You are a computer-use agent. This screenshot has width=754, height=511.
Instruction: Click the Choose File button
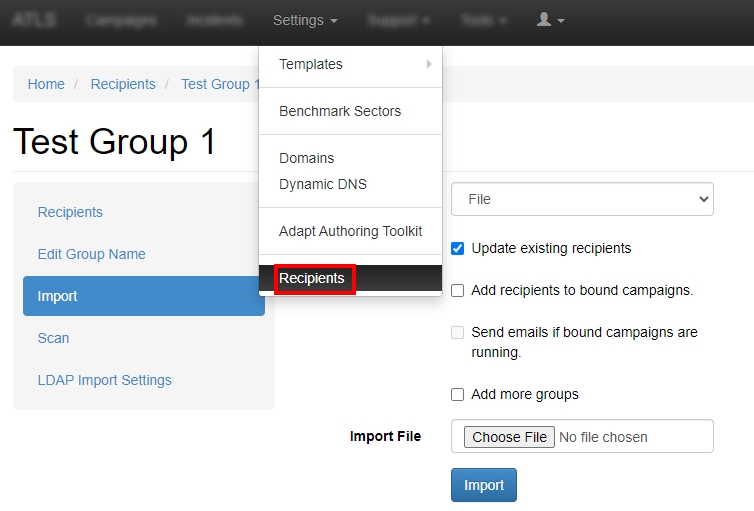tap(509, 437)
